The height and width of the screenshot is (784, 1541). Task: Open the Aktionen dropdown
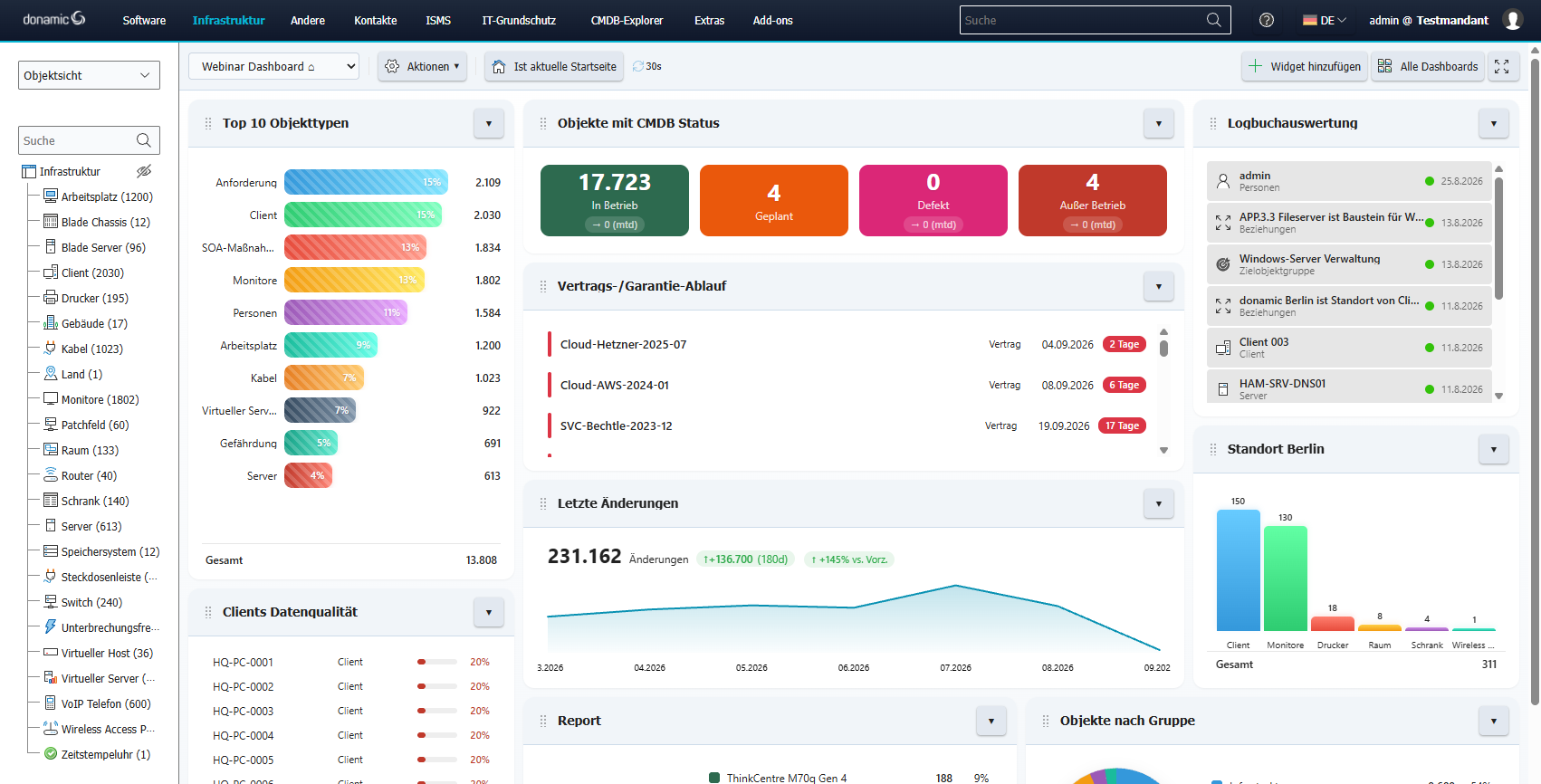click(422, 66)
